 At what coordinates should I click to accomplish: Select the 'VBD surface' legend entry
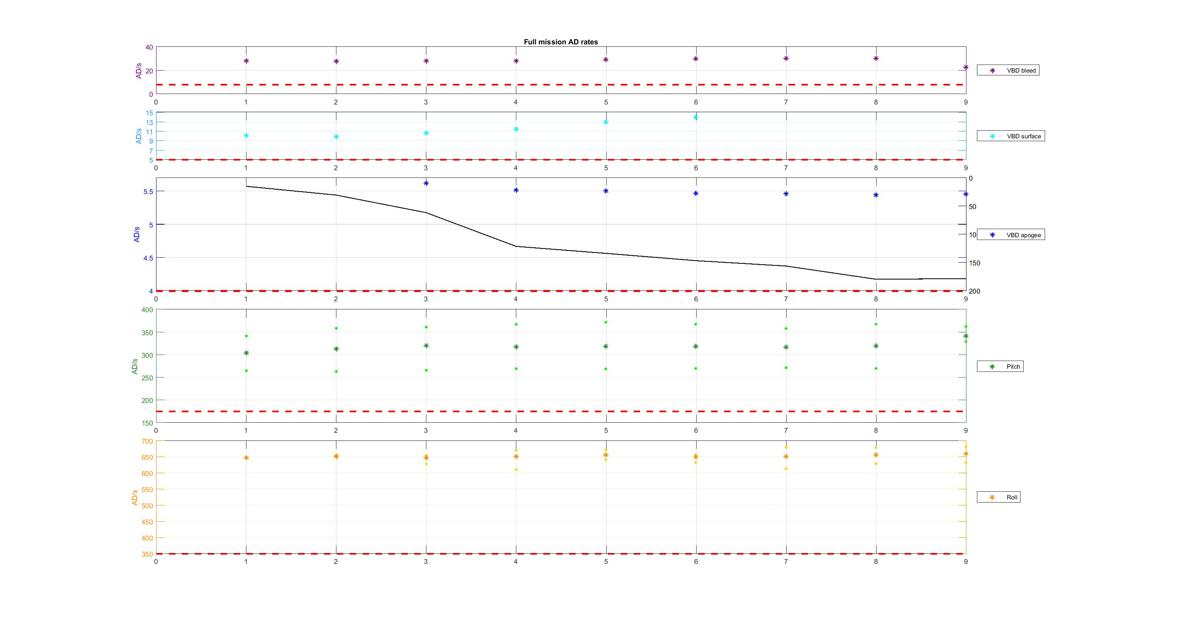click(x=1011, y=136)
